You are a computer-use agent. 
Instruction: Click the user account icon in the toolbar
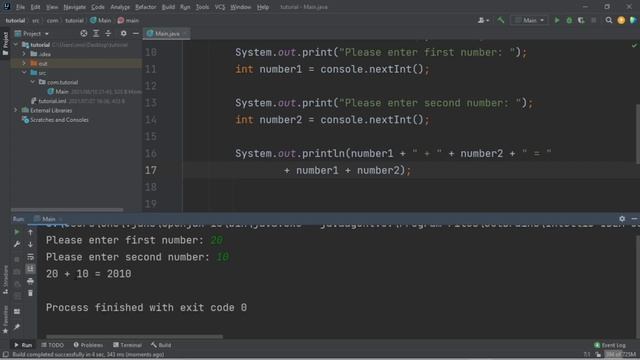click(481, 20)
